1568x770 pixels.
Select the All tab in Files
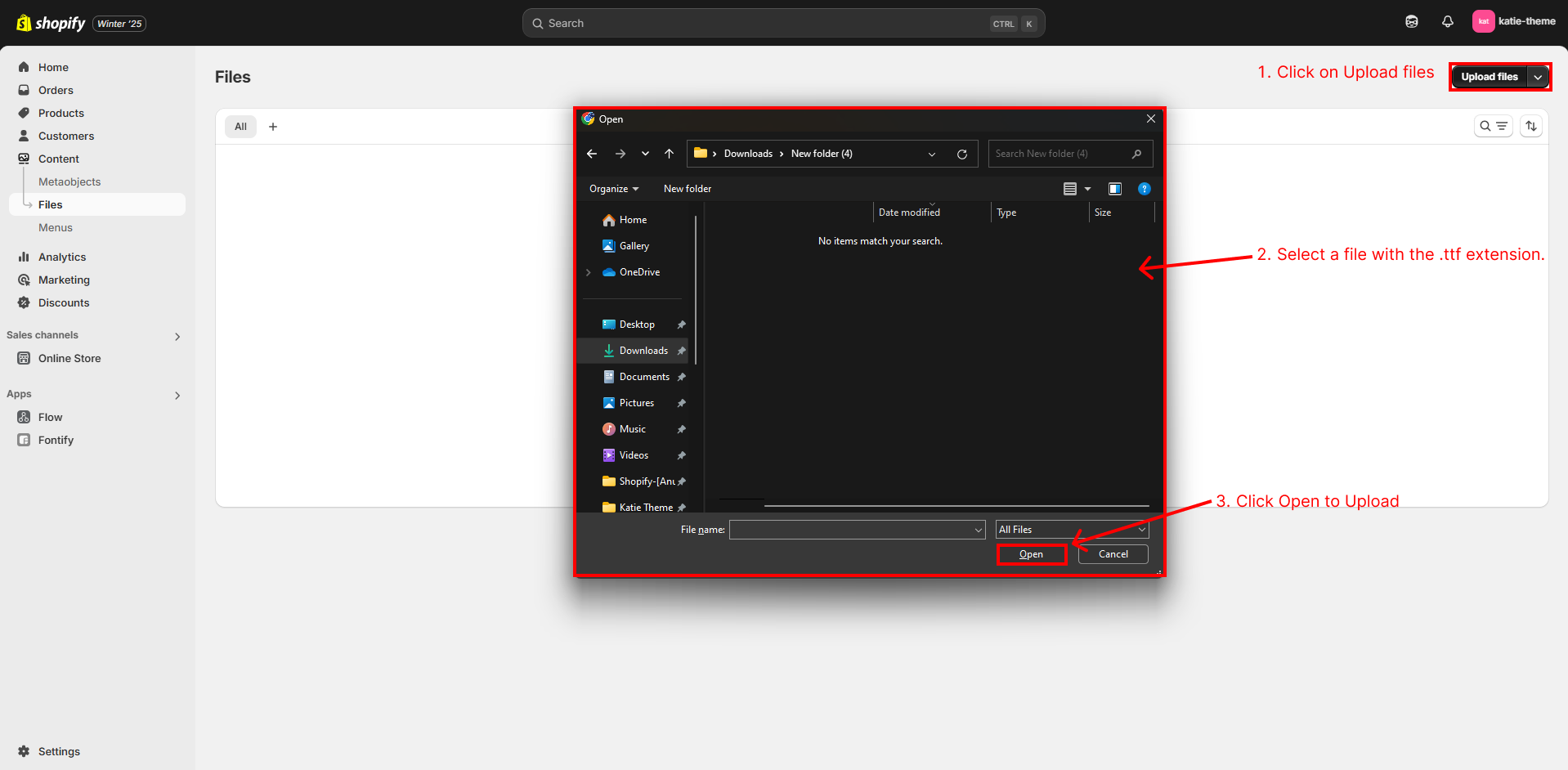click(x=240, y=127)
